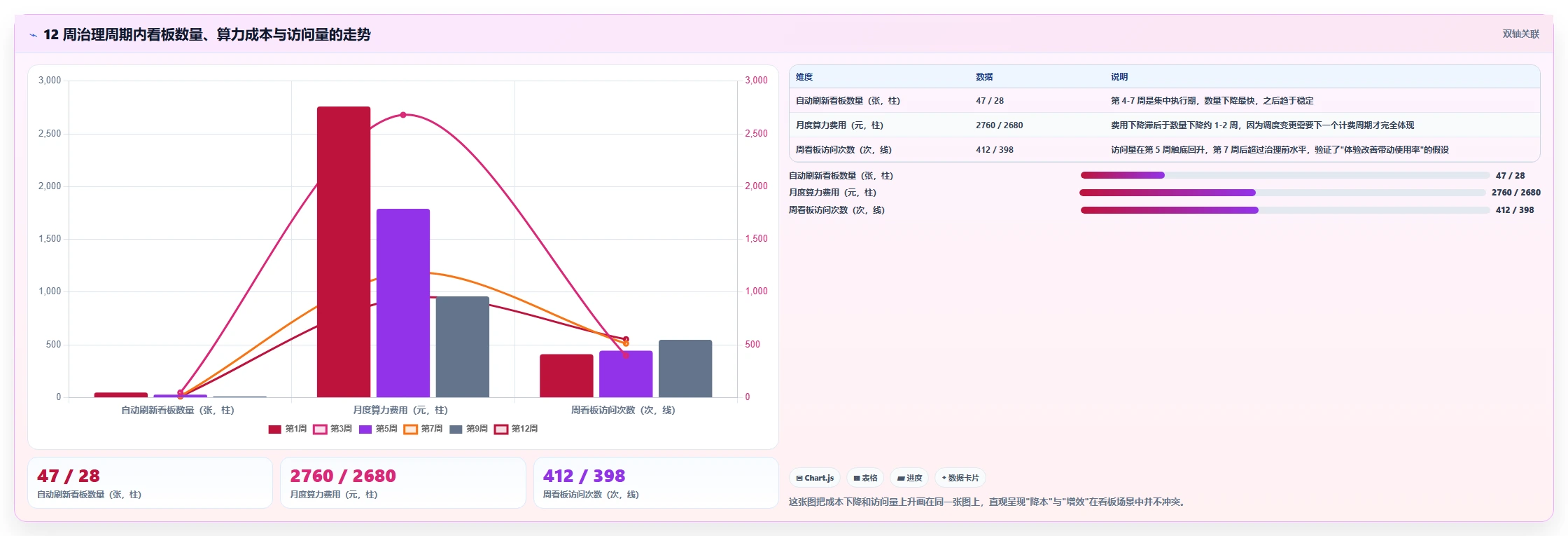This screenshot has height=536, width=1568.
Task: Click the 自动刷新看板数量 progress bar
Action: click(1285, 175)
